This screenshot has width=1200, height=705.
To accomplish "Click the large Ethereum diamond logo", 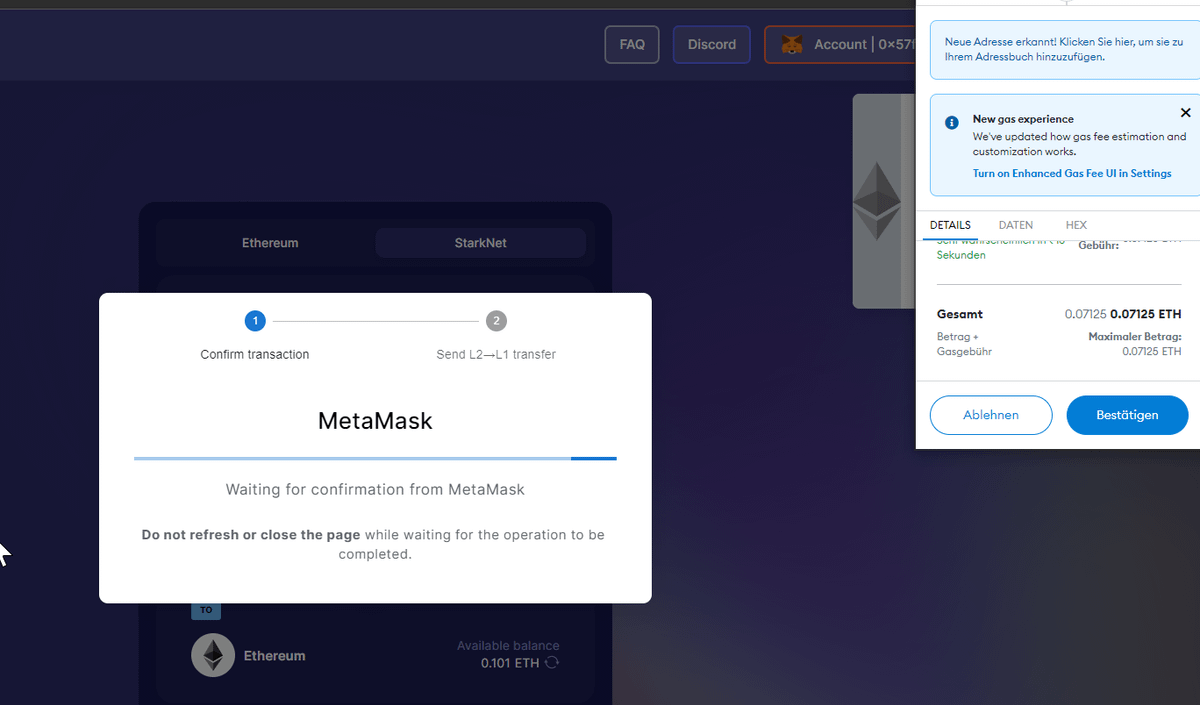I will point(876,201).
